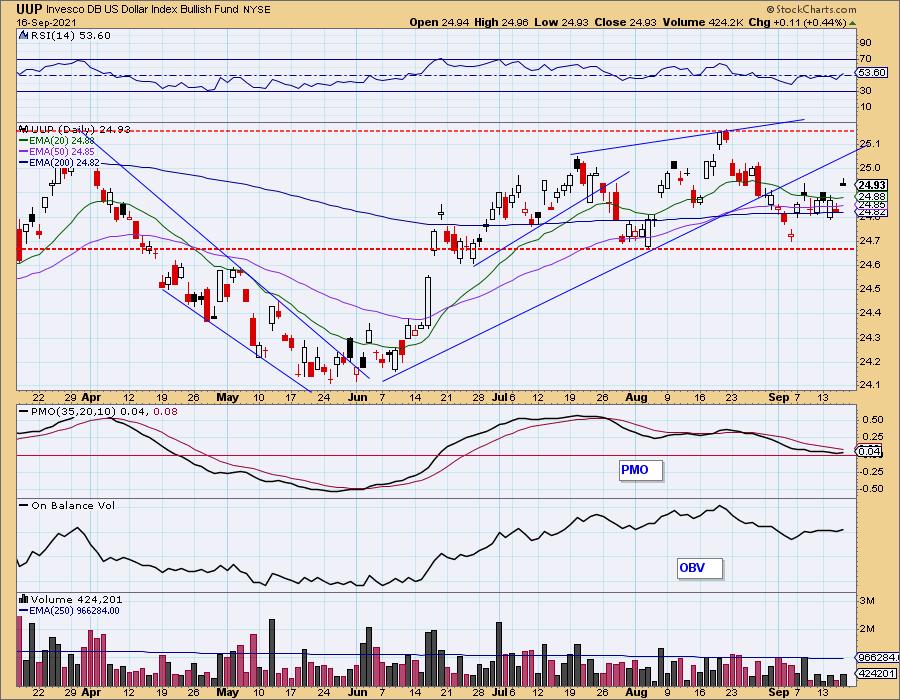Viewport: 900px width, 700px height.
Task: Click the 25.1 price axis label
Action: pyautogui.click(x=870, y=143)
